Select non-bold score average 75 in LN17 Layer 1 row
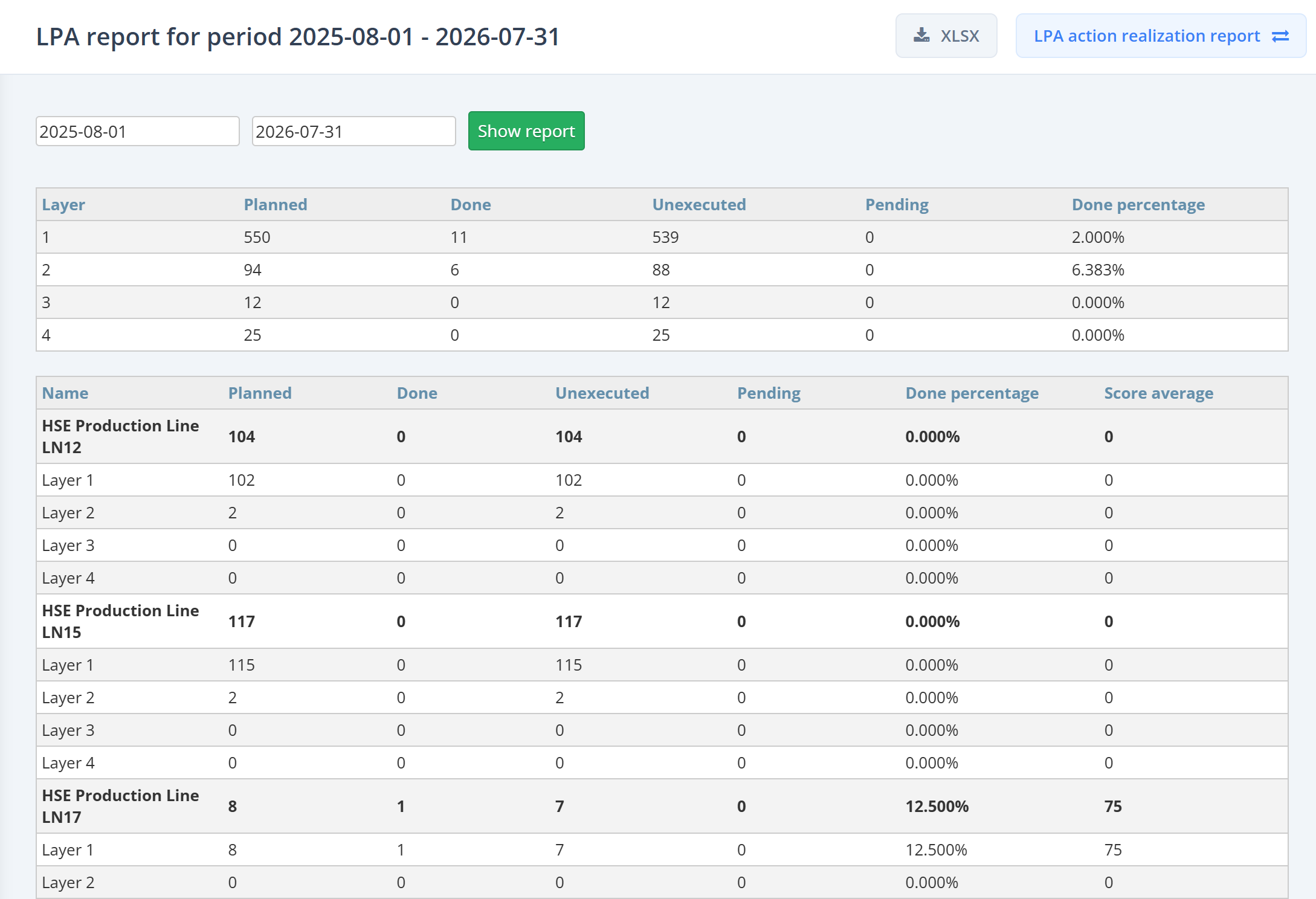1316x899 pixels. coord(1113,849)
